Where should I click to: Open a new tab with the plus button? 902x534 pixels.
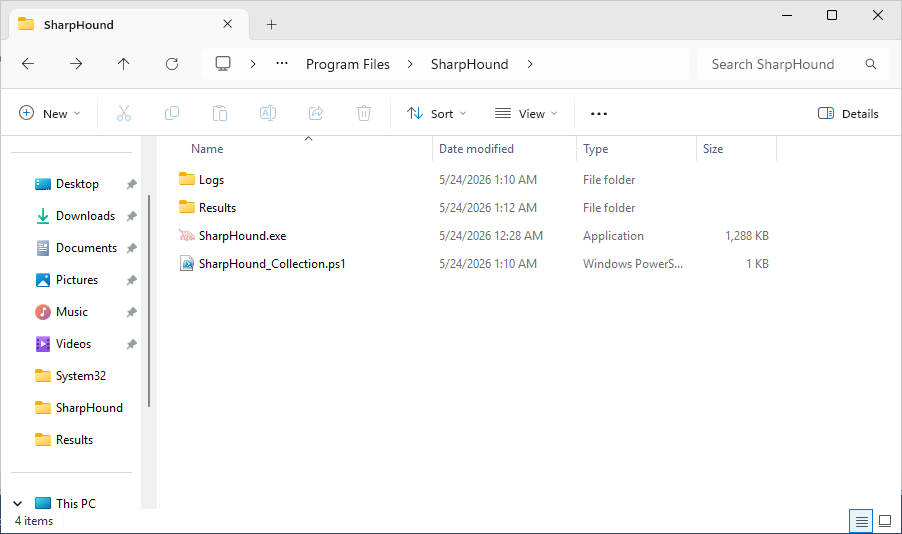272,24
